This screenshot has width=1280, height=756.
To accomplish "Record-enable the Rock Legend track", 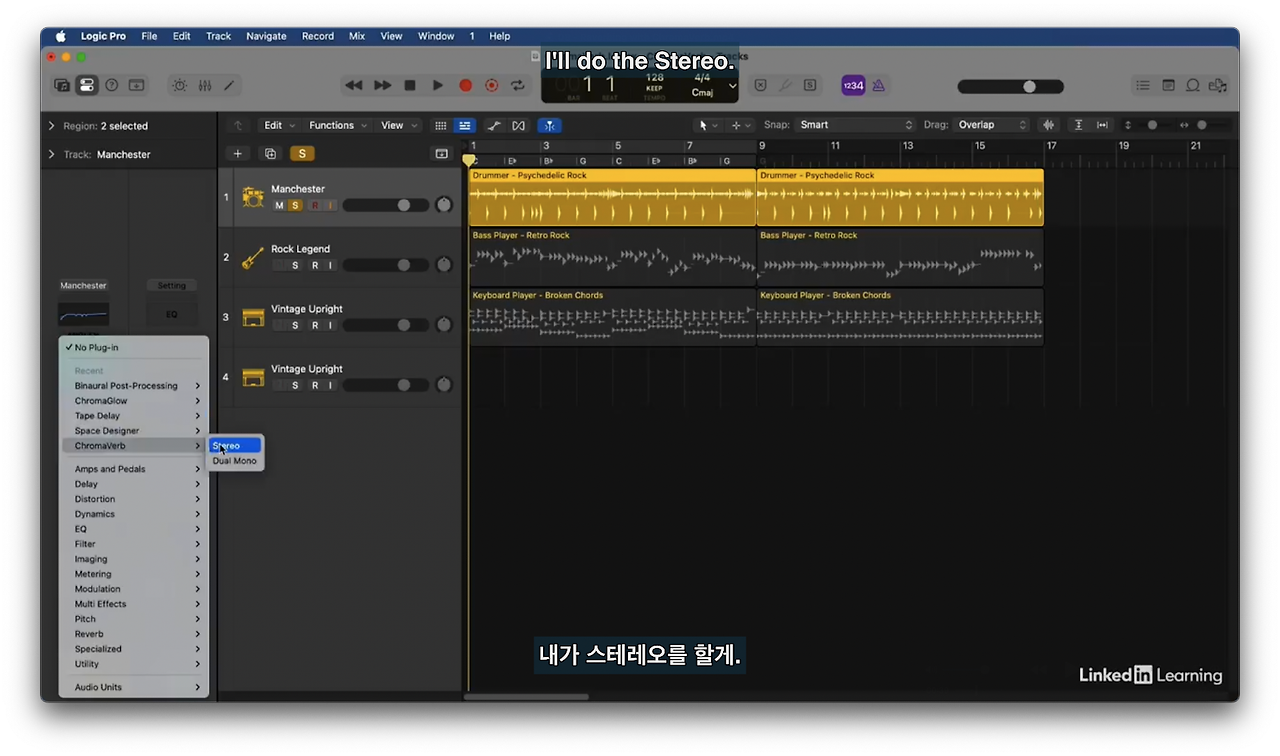I will tap(314, 265).
